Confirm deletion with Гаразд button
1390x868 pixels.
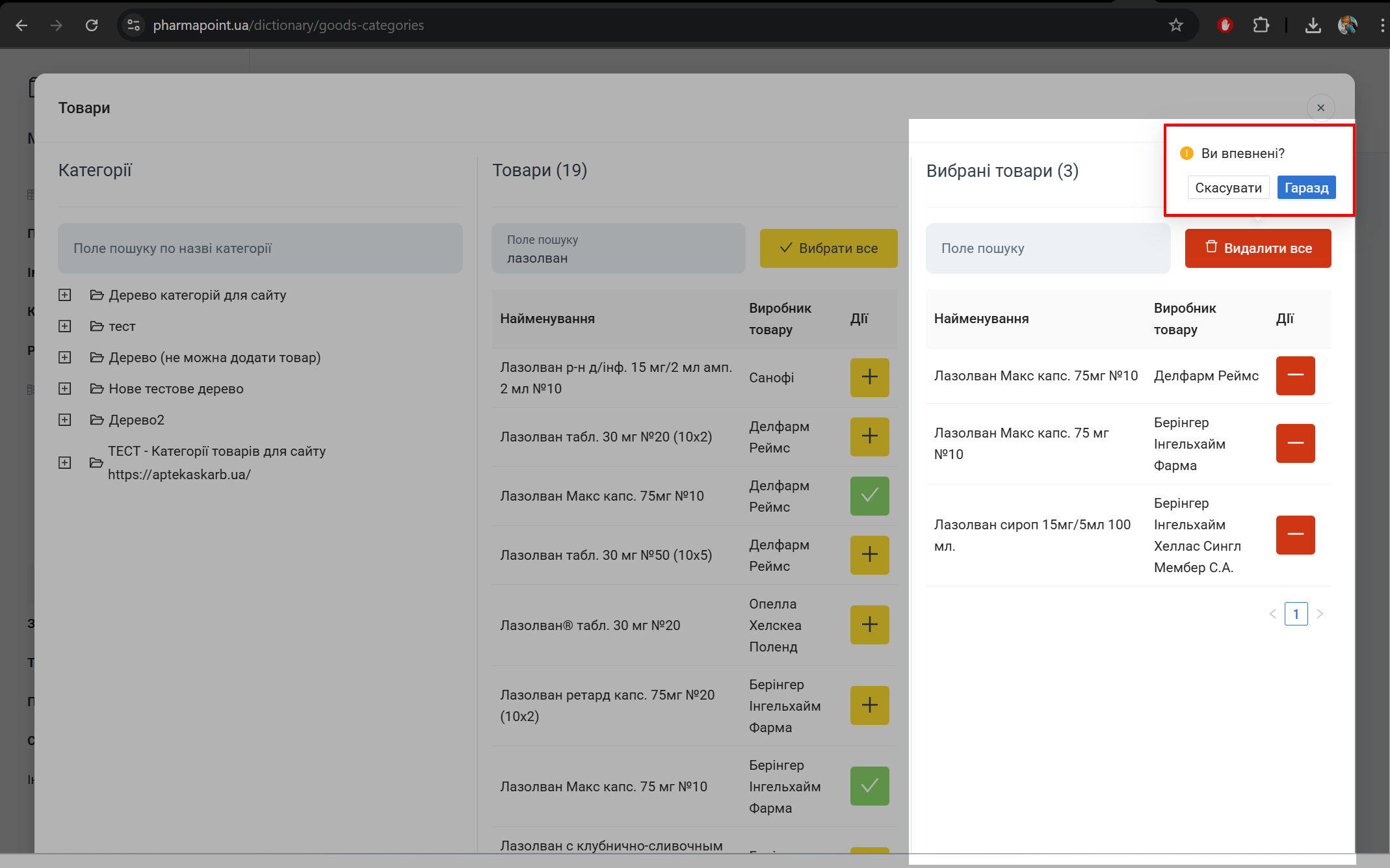pos(1306,188)
